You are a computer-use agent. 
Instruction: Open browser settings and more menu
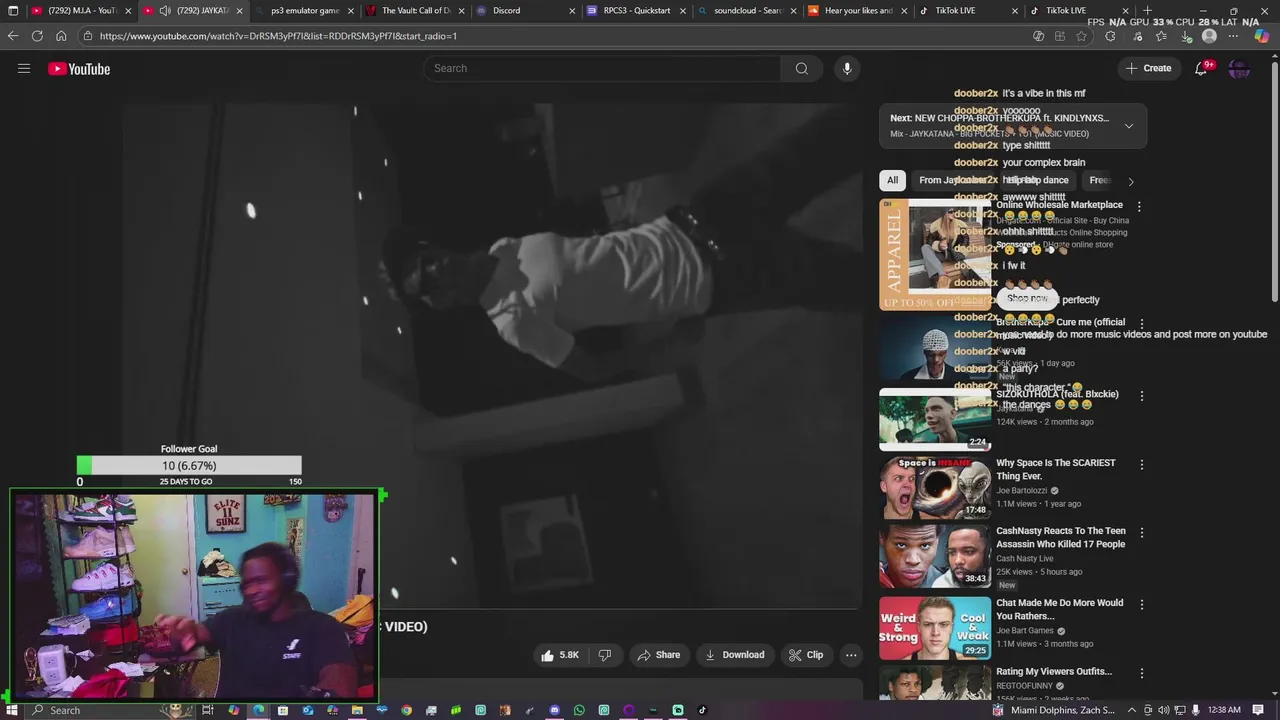coord(1233,36)
